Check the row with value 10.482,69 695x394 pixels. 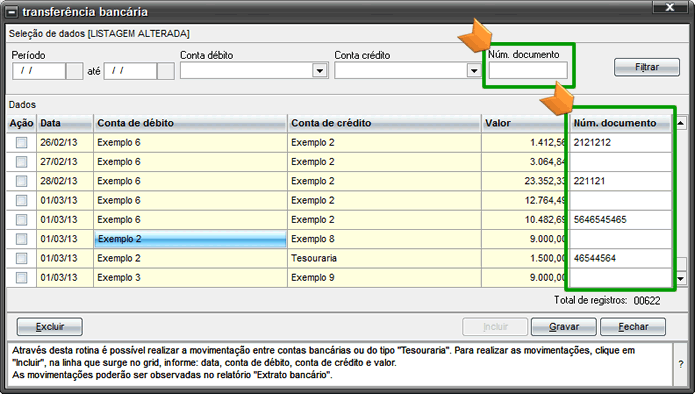click(21, 220)
